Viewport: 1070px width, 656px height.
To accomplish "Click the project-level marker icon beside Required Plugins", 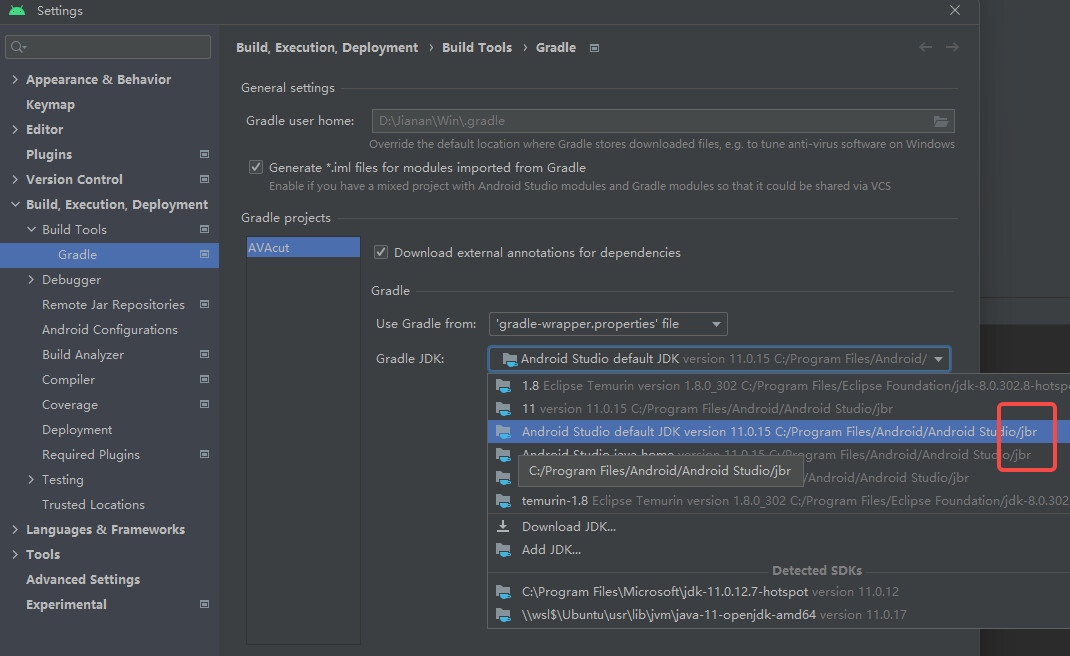I will (x=204, y=454).
